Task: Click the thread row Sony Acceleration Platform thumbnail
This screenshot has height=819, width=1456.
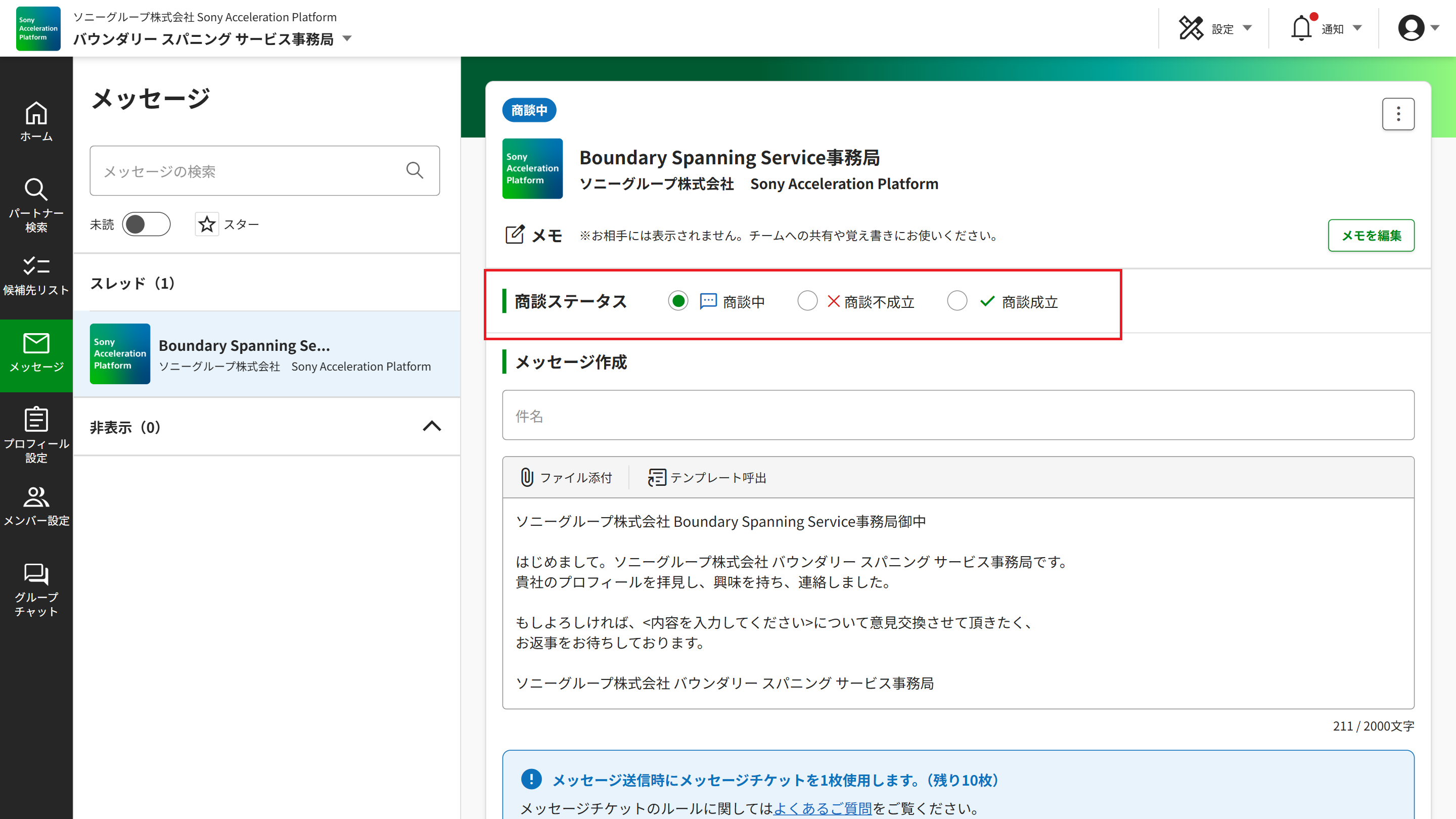Action: (x=120, y=354)
